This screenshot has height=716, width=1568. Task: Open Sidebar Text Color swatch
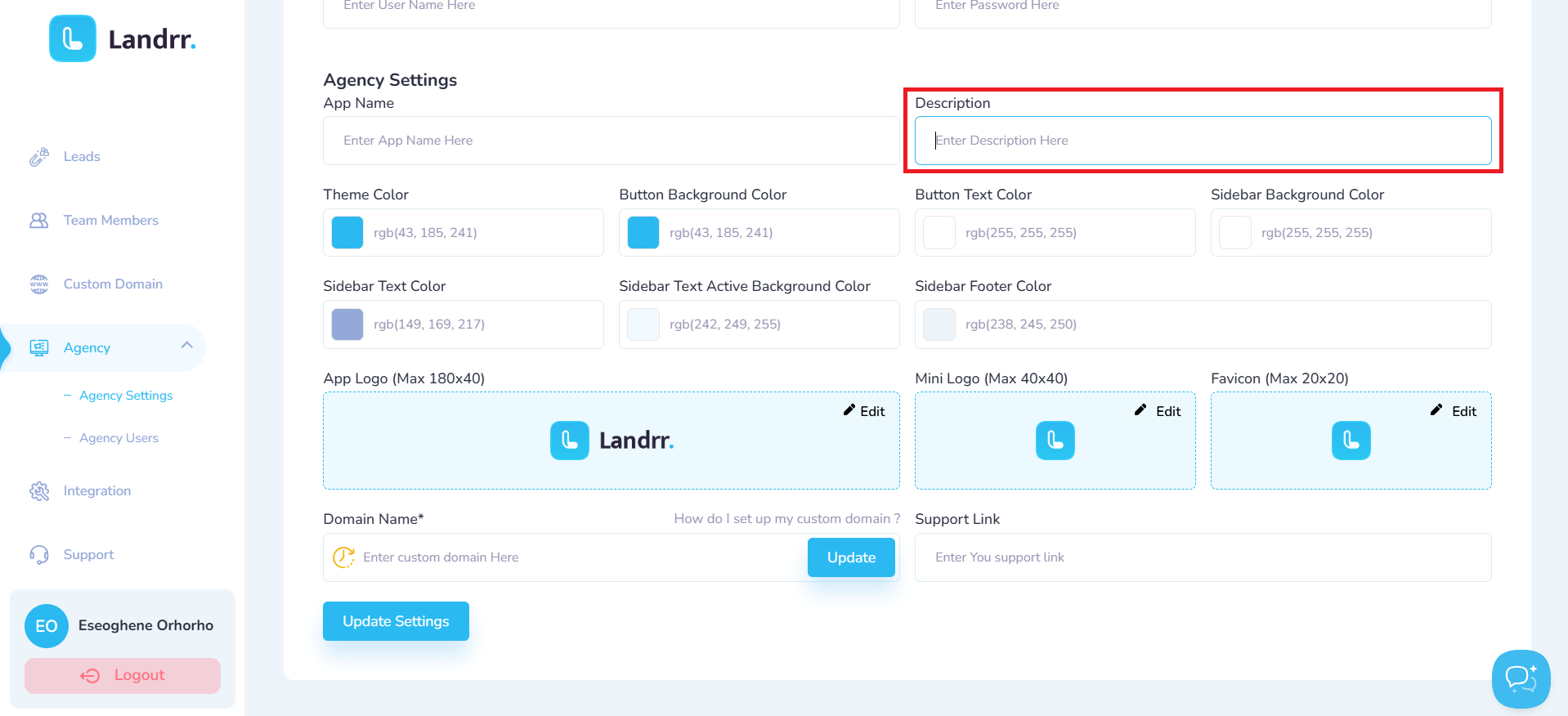(347, 324)
